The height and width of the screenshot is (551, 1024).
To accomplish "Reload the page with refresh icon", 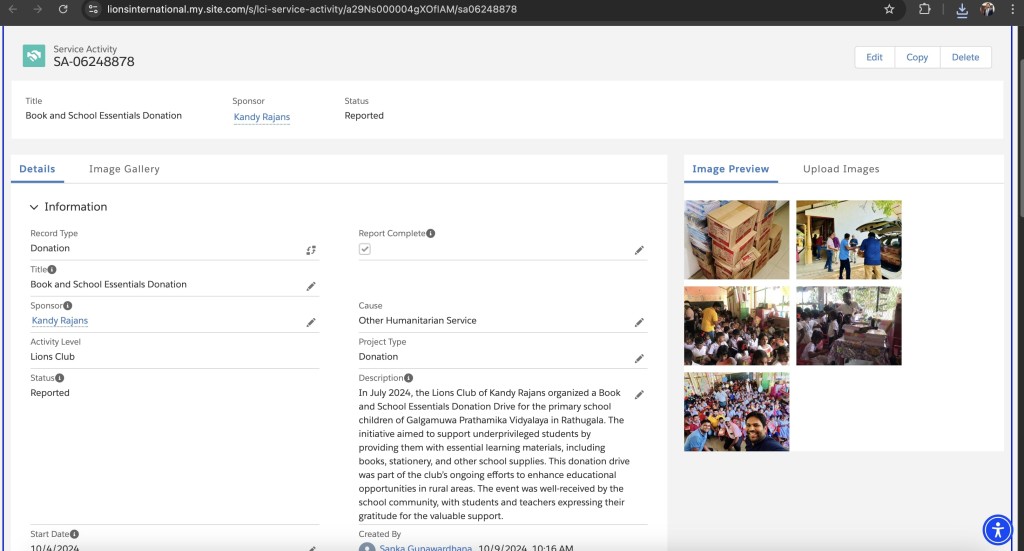I will pyautogui.click(x=63, y=9).
